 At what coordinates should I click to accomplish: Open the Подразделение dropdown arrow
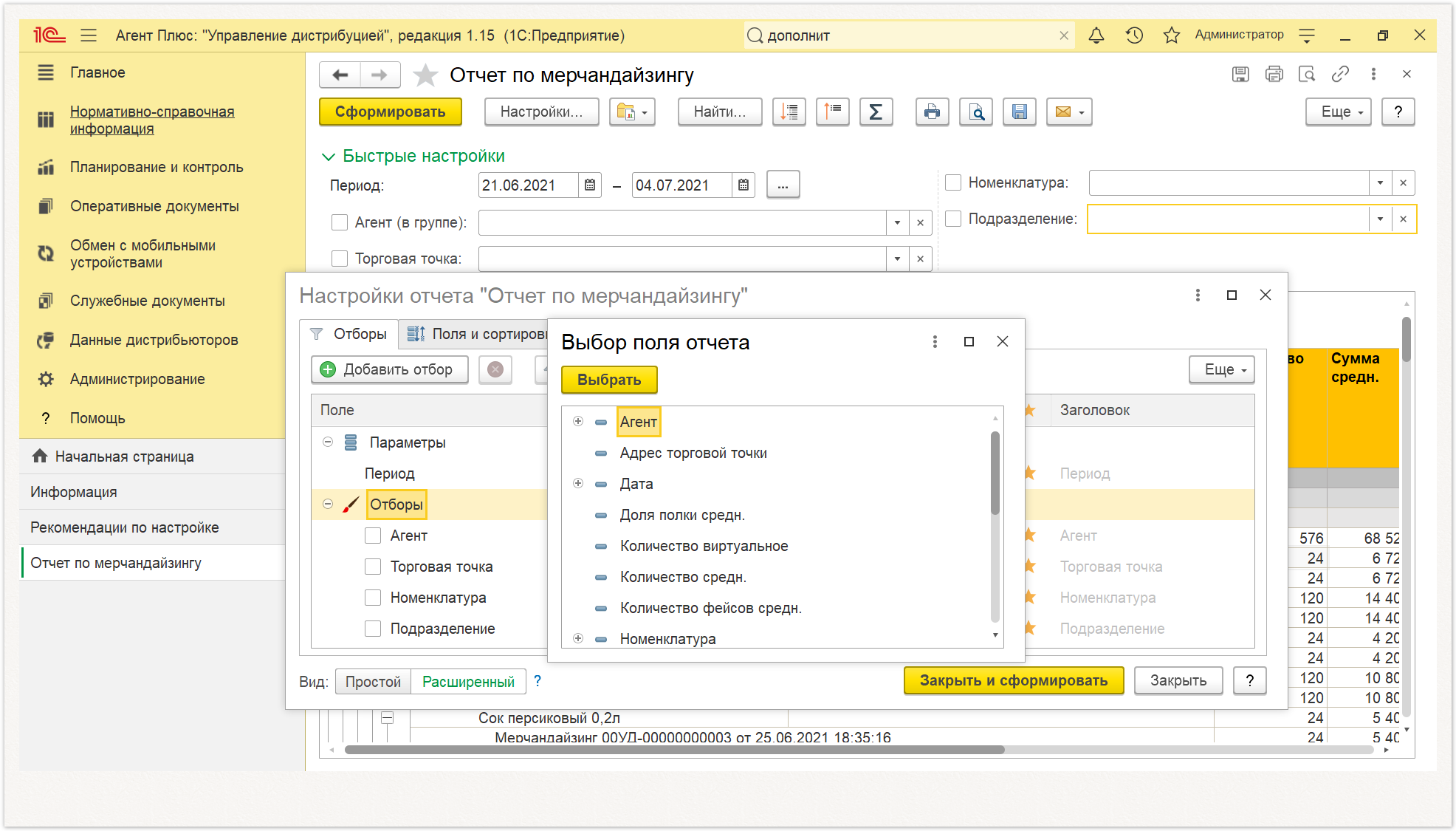point(1380,219)
